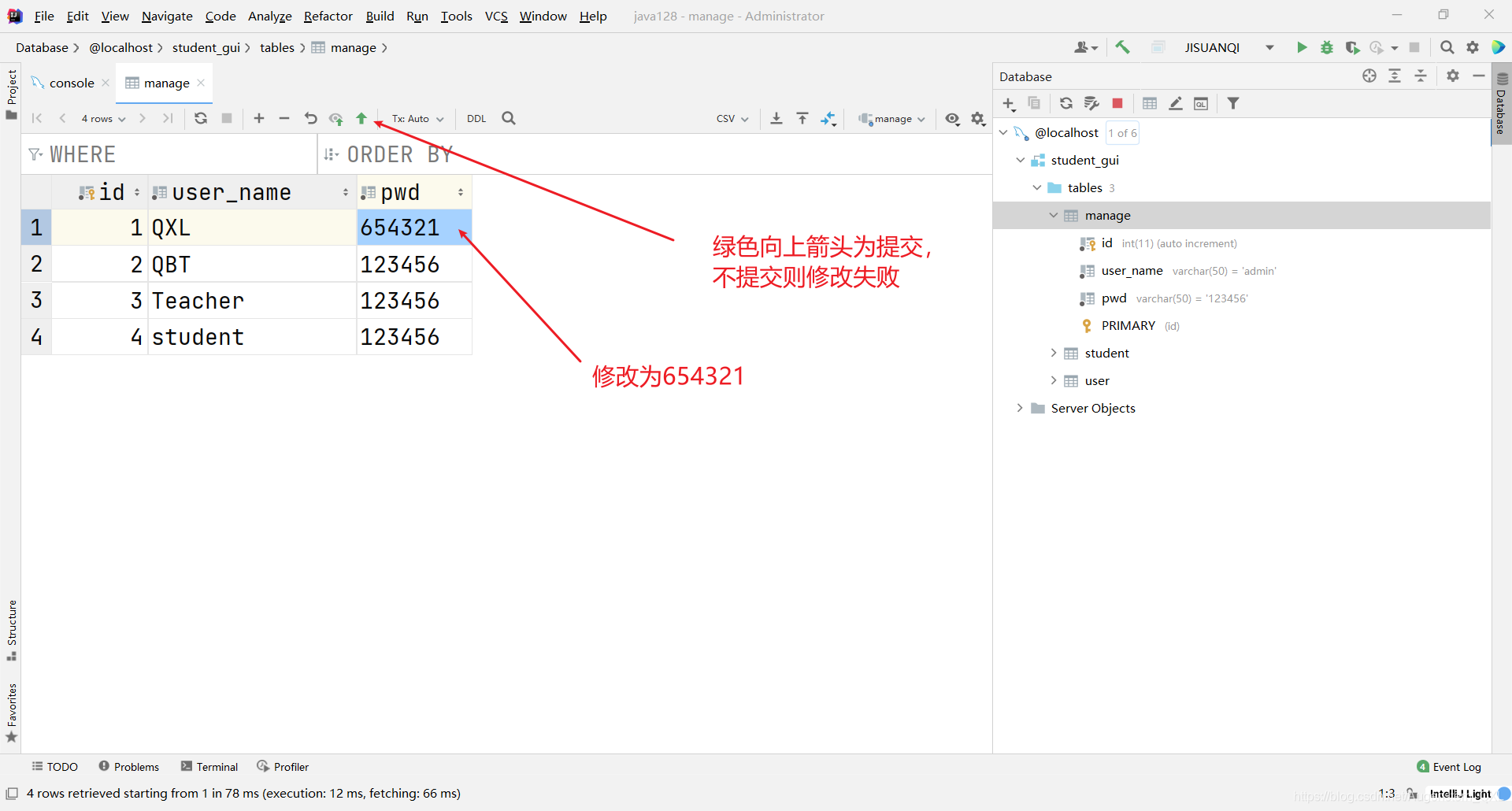Open the manage target table dropdown
1512x811 pixels.
(x=891, y=119)
